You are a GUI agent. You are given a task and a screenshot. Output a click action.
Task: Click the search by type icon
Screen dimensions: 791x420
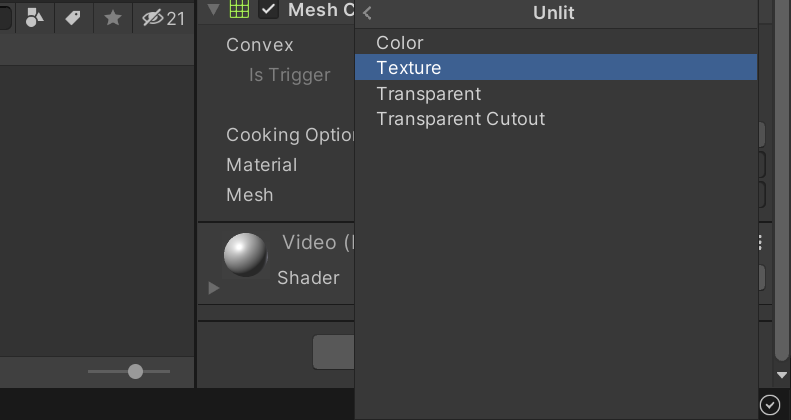[34, 17]
